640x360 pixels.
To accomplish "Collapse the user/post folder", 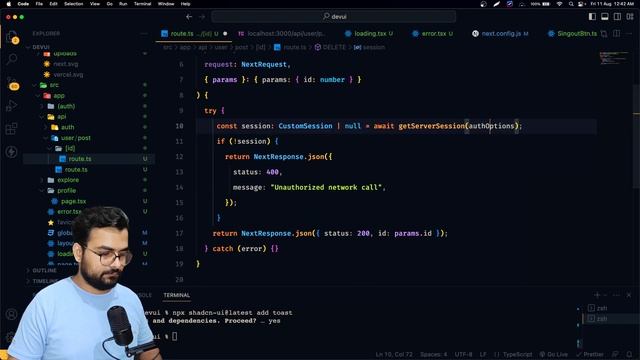I will 76,138.
